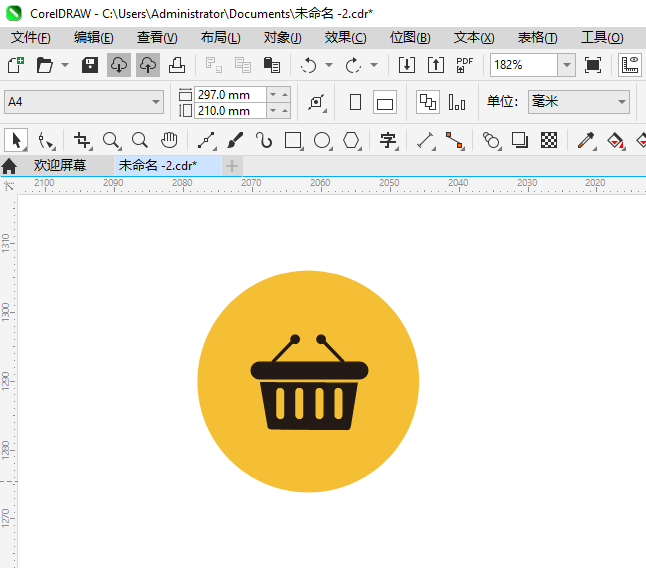Open the 文件(F) menu
This screenshot has height=568, width=646.
30,37
